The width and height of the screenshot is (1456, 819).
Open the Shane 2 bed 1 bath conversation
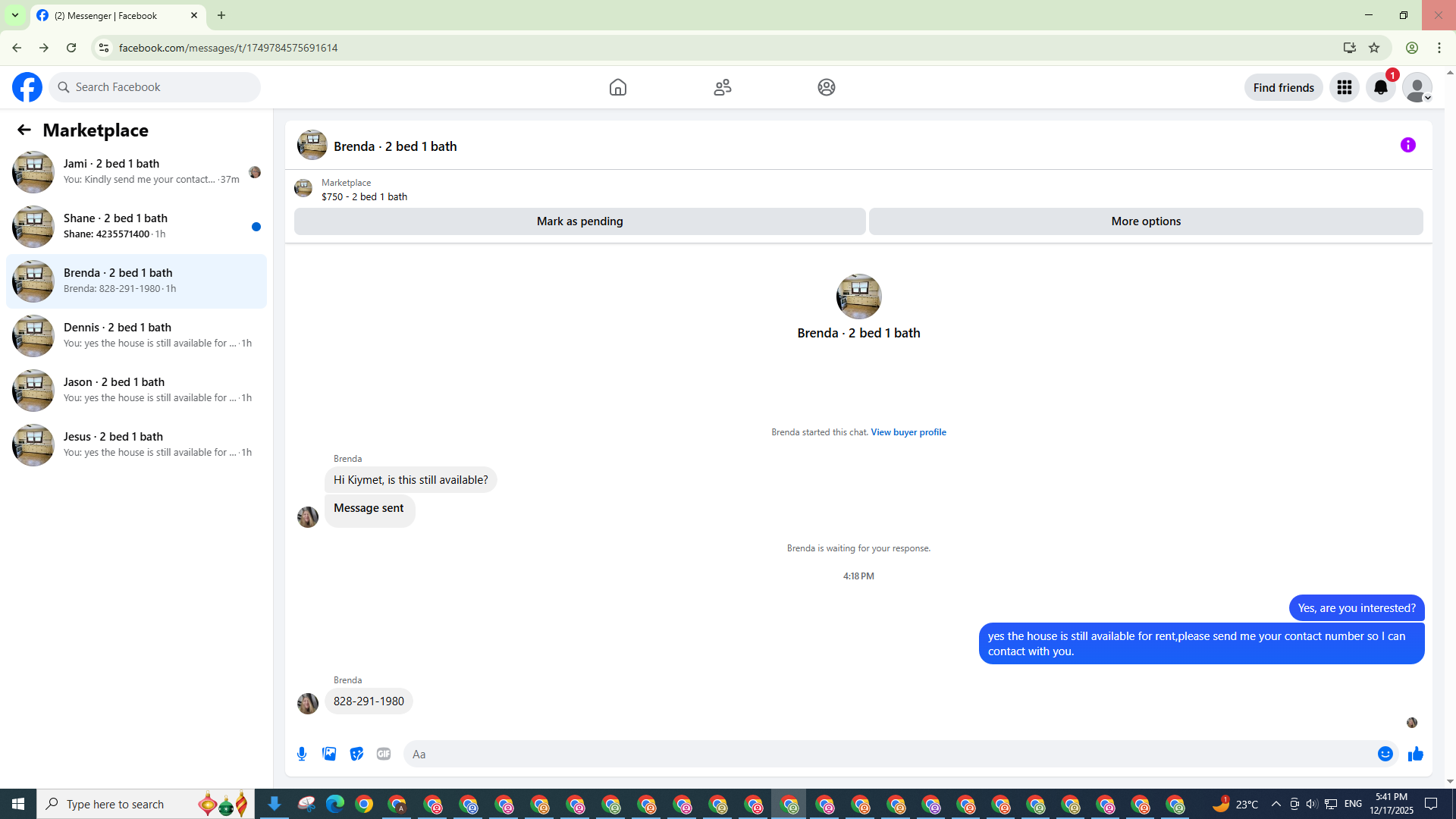coord(136,226)
